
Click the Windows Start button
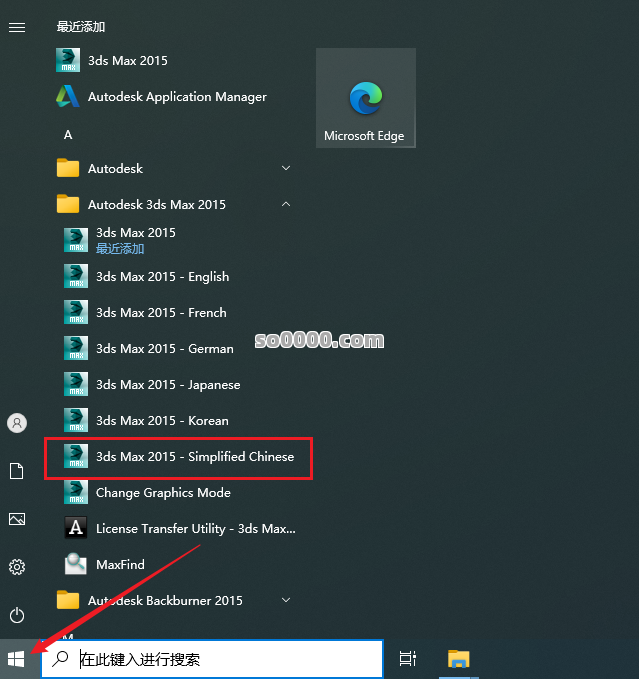[17, 659]
